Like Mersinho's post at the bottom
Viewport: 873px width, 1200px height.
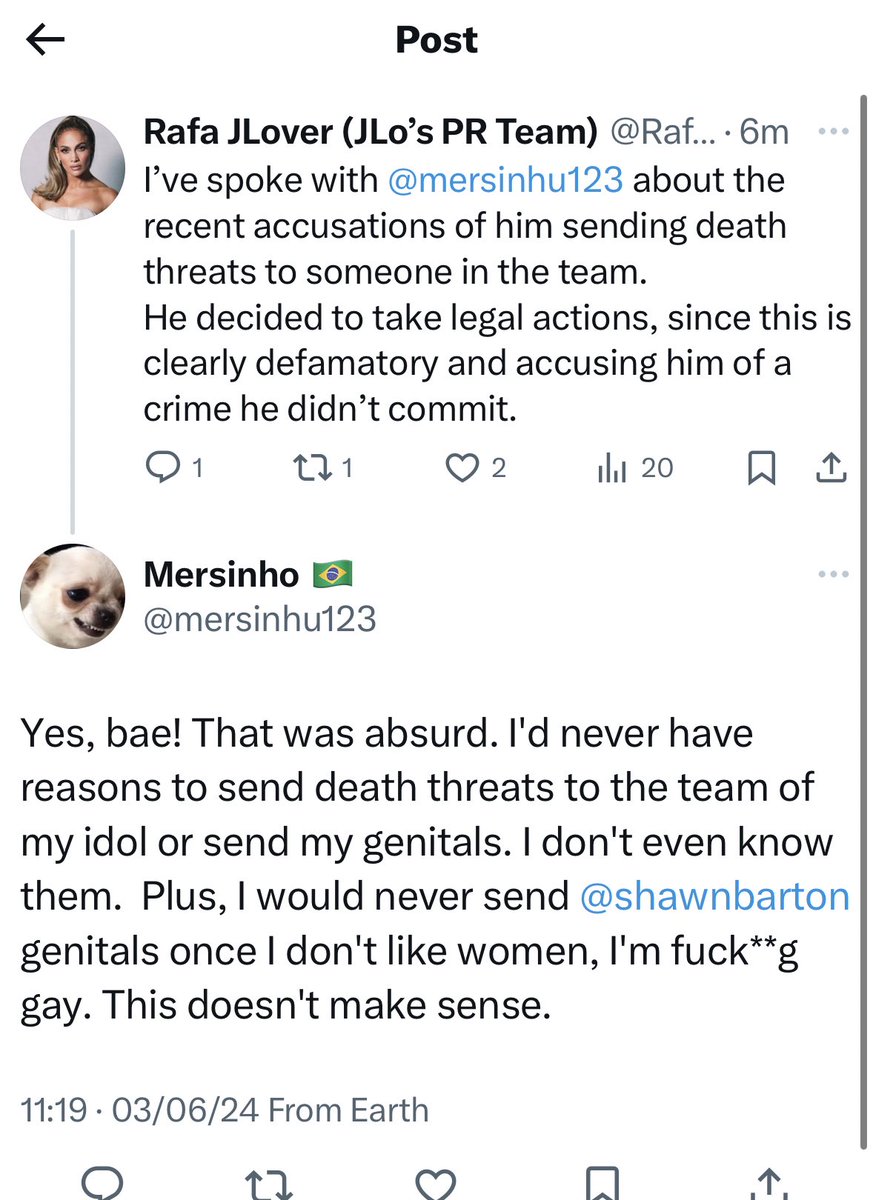tap(437, 1183)
